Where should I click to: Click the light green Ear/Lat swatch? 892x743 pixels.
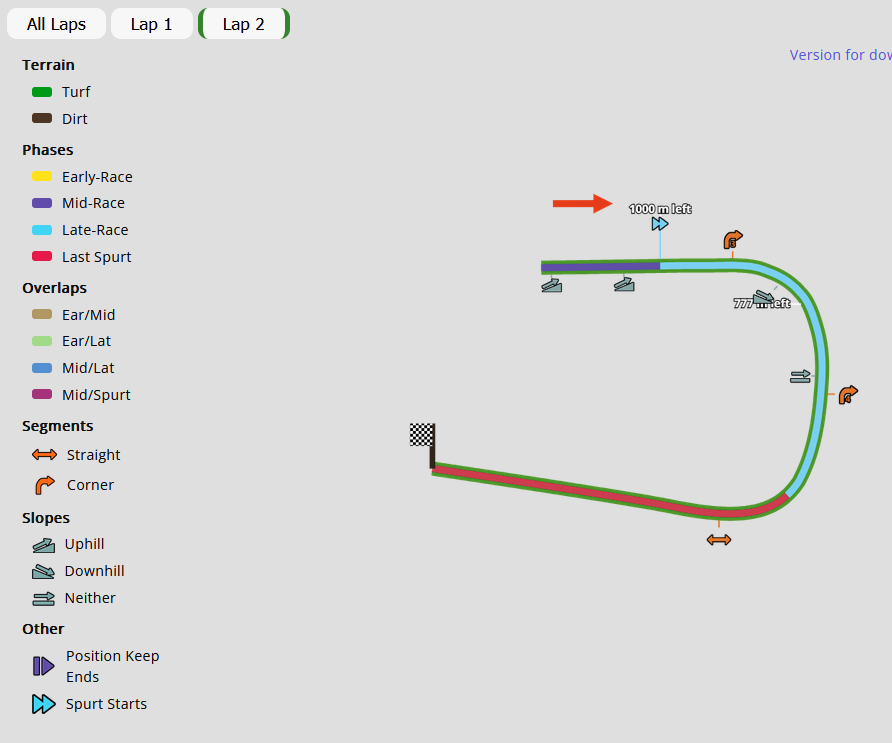coord(42,341)
